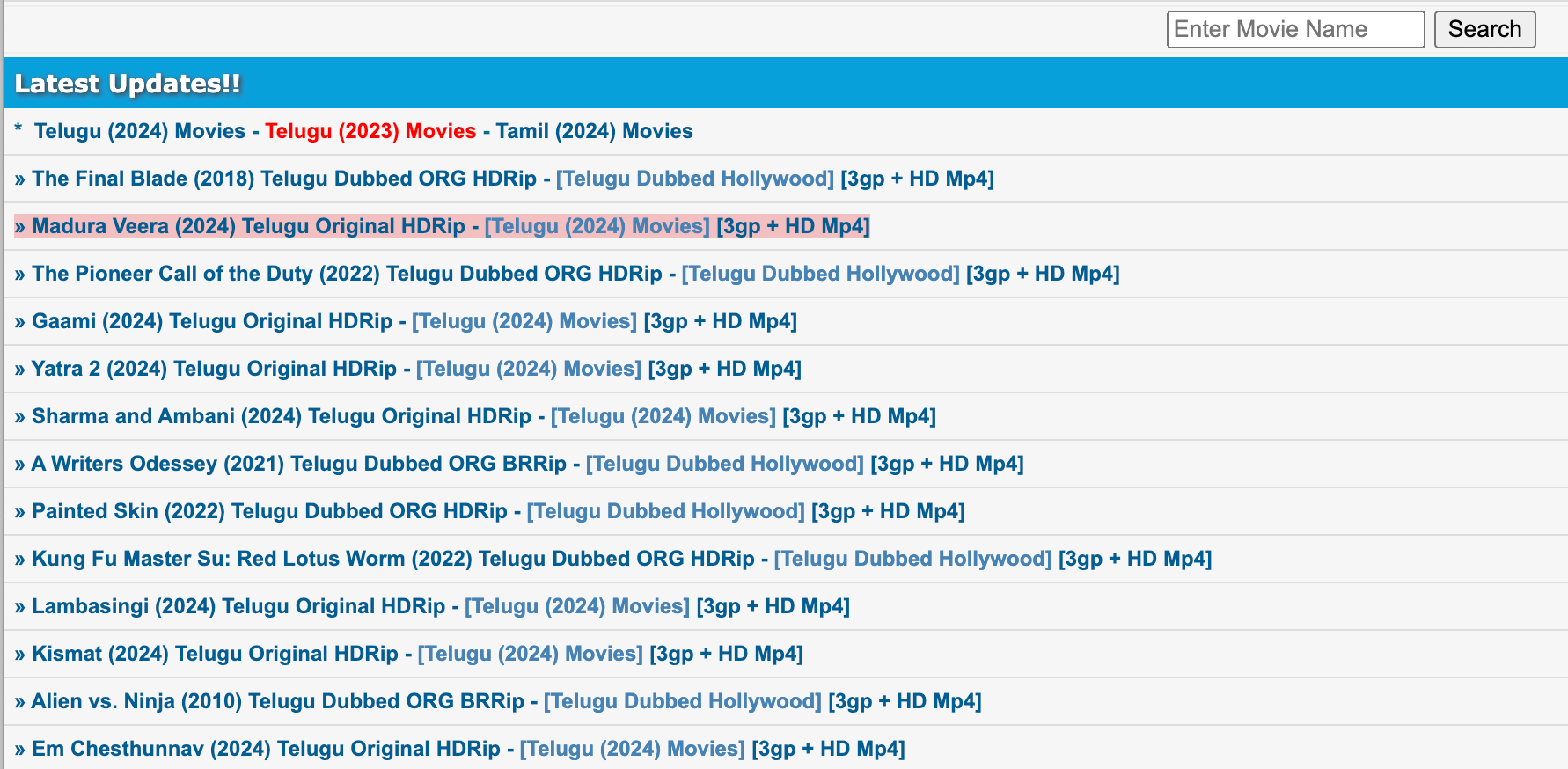This screenshot has height=769, width=1568.
Task: Click [3gp + HD Mp4] text in Yatra 2 row
Action: 725,369
